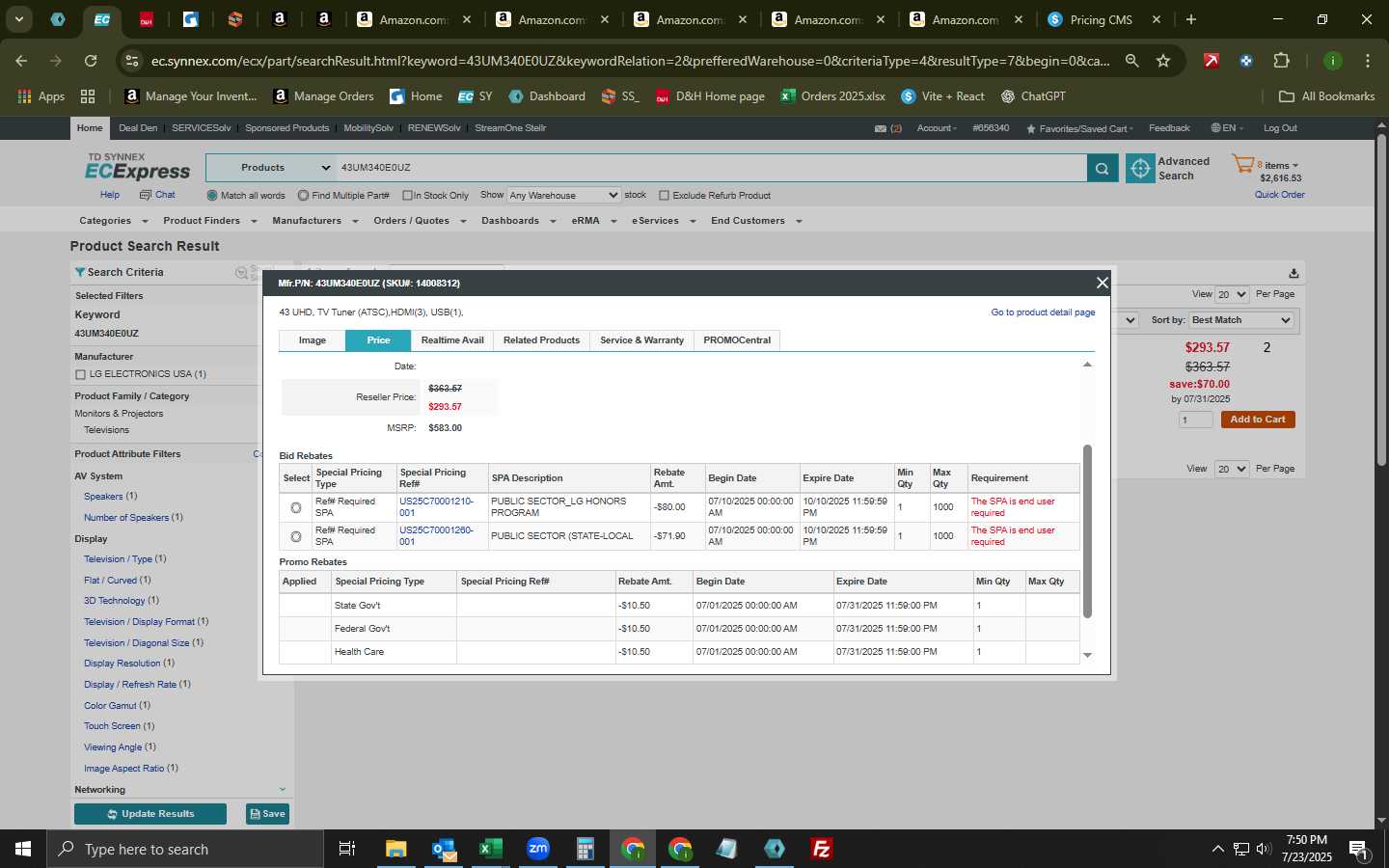1389x868 pixels.
Task: Open the Apps bookmark shortcut
Action: tap(41, 96)
